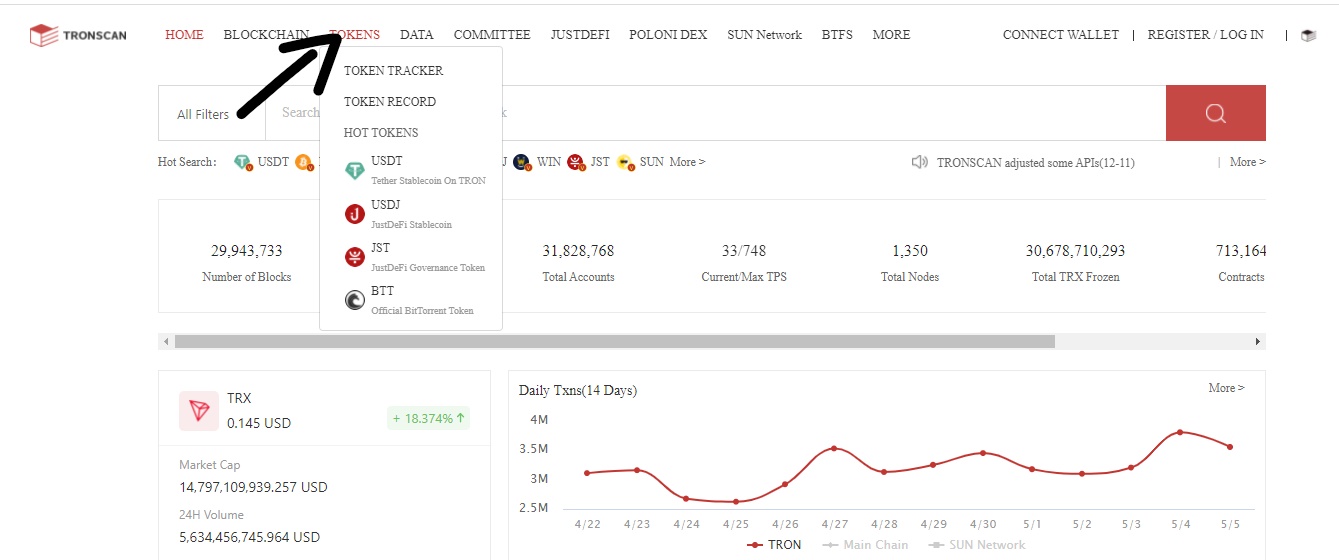
Task: Select TOKEN RECORD menu entry
Action: pyautogui.click(x=390, y=102)
